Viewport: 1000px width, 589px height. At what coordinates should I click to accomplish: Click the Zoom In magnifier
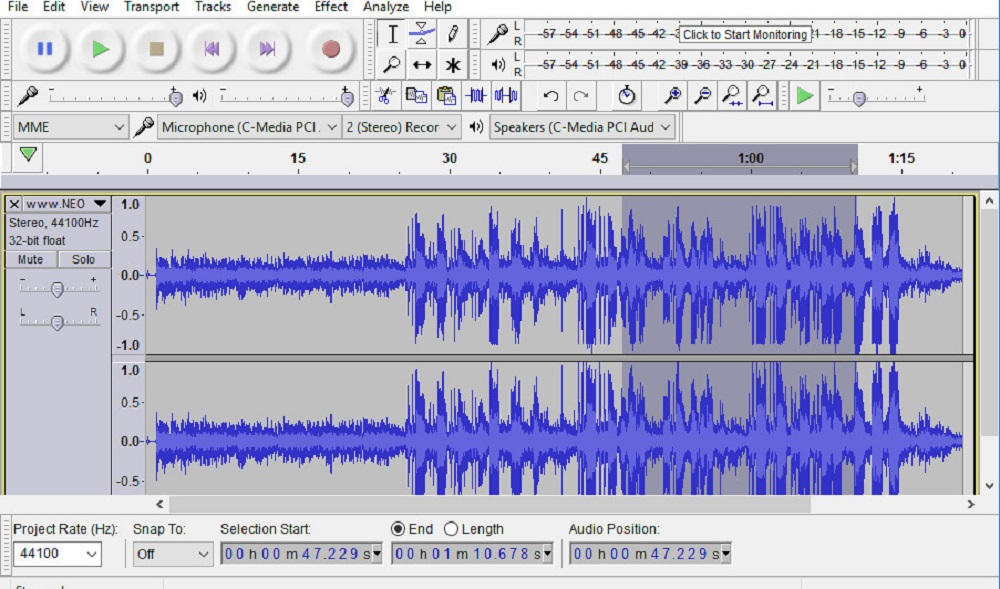click(672, 96)
